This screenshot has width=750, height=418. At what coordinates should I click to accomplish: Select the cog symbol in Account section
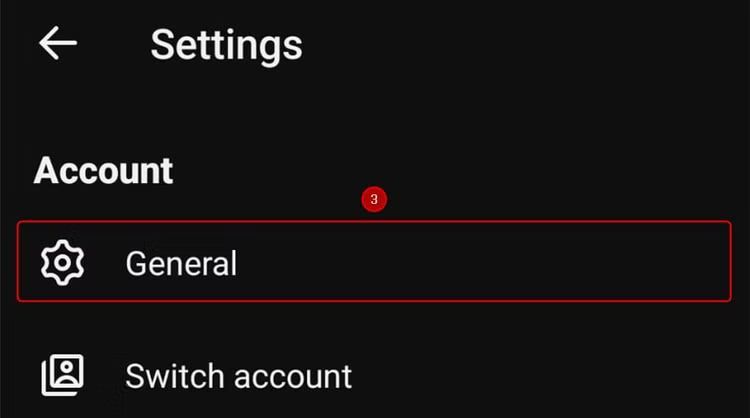tap(62, 262)
